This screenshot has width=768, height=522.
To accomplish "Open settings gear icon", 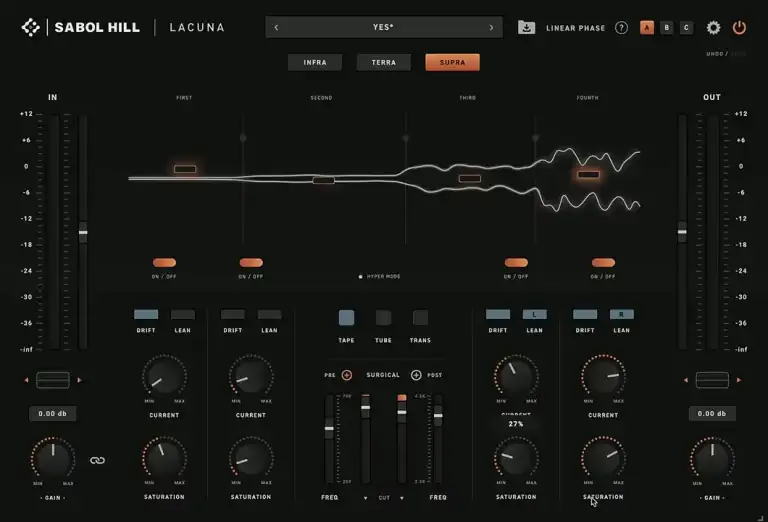I will pos(713,27).
